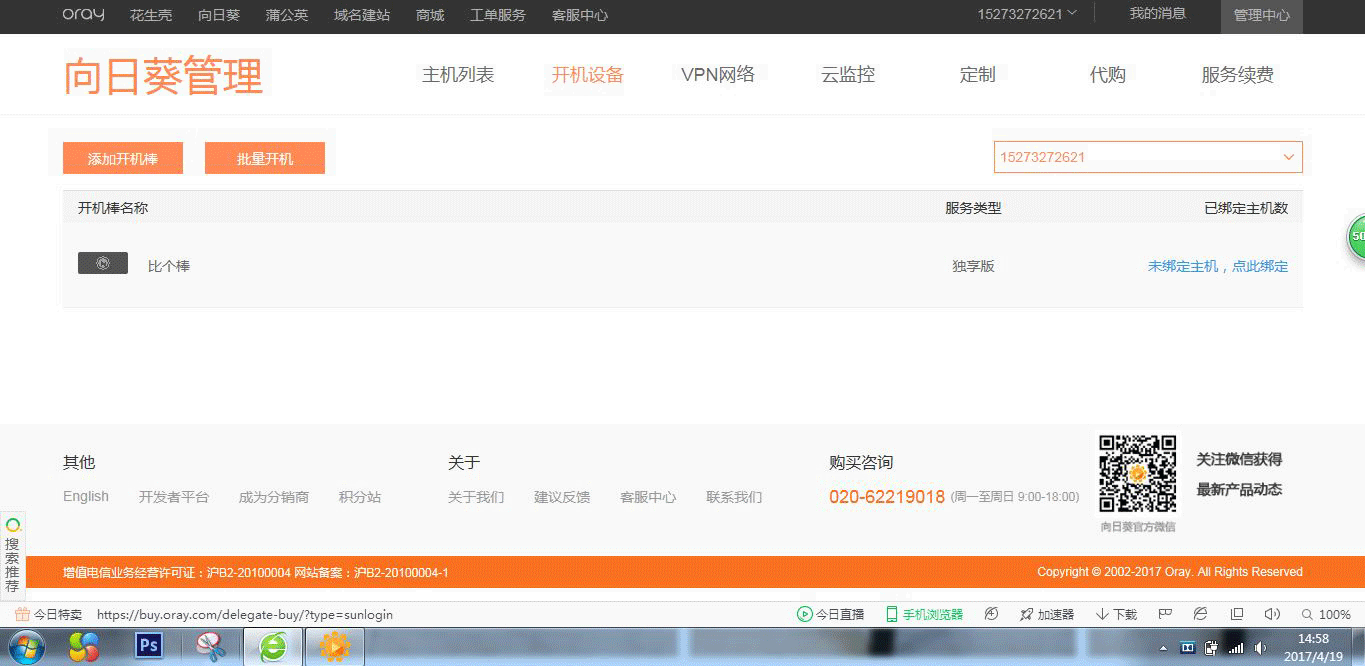The width and height of the screenshot is (1365, 666).
Task: Click the flag icon in browser status bar
Action: [x=1165, y=614]
